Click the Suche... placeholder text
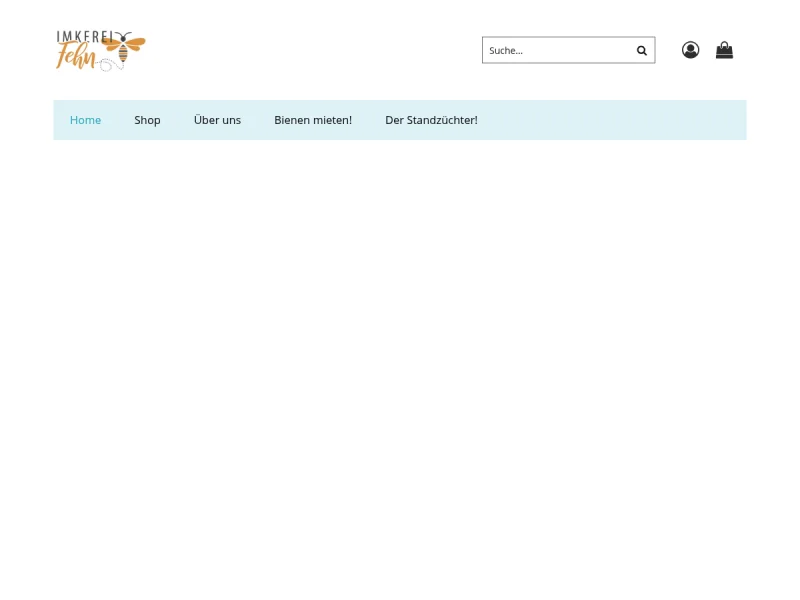This screenshot has height=600, width=800. [x=506, y=50]
